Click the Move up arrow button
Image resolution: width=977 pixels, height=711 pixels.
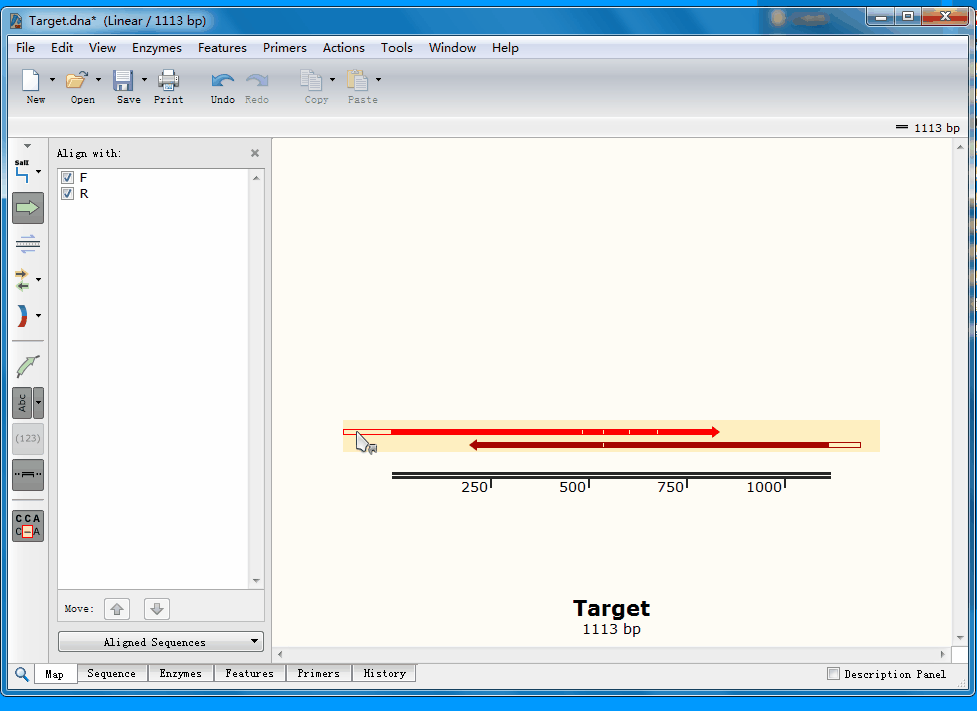[117, 609]
